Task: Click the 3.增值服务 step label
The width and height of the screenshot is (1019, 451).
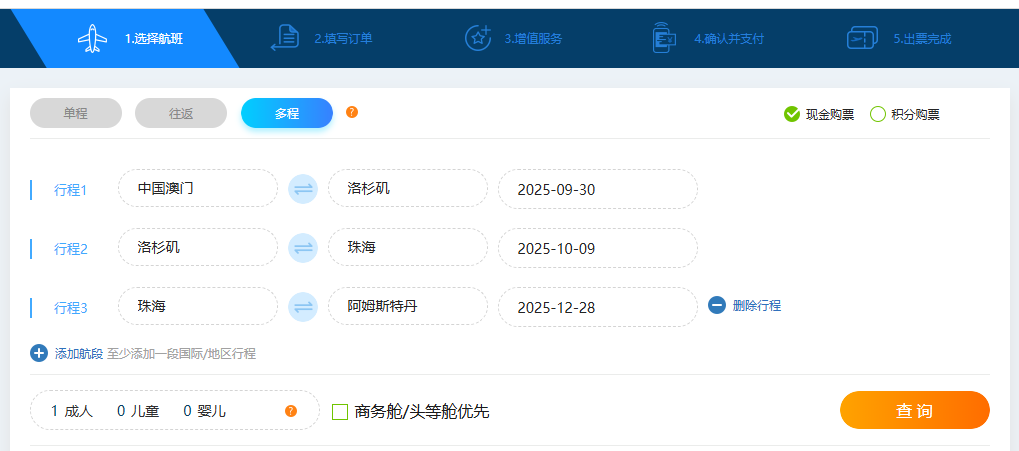Action: tap(534, 39)
